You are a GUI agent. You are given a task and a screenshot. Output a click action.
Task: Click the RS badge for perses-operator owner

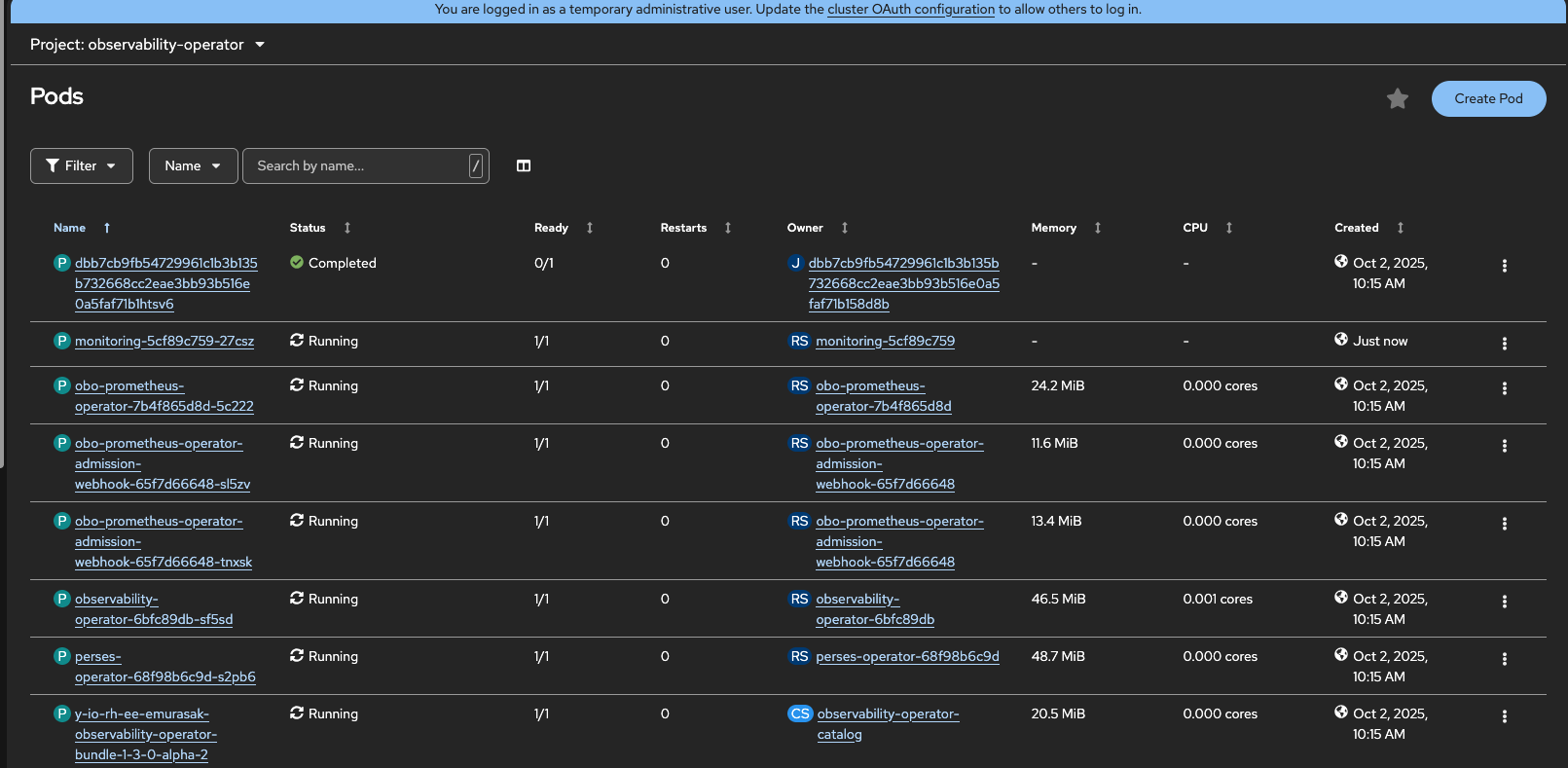click(799, 656)
